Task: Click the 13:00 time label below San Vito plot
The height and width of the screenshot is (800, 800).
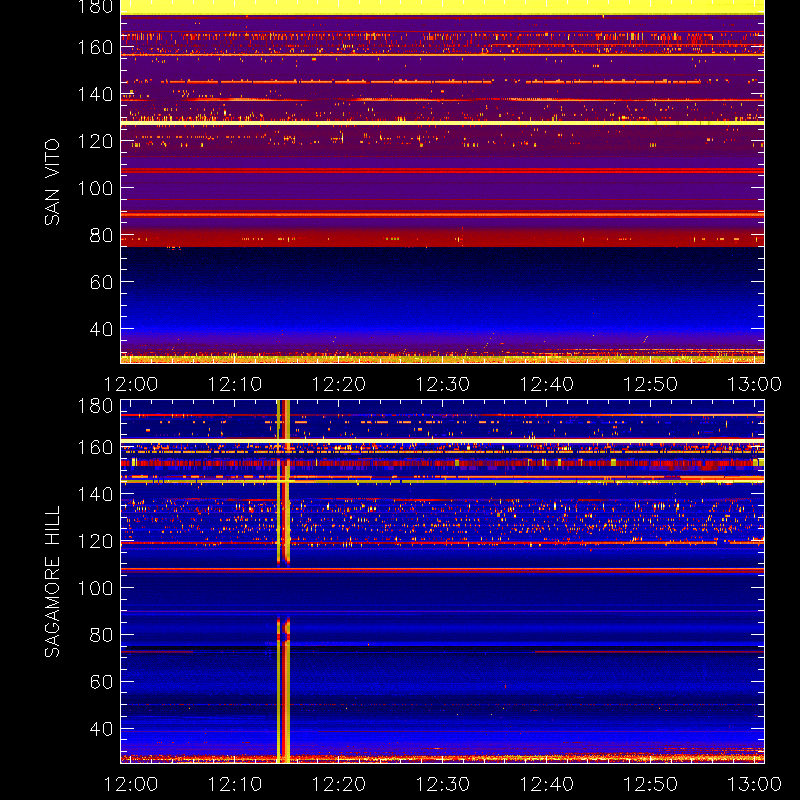Action: tap(754, 384)
